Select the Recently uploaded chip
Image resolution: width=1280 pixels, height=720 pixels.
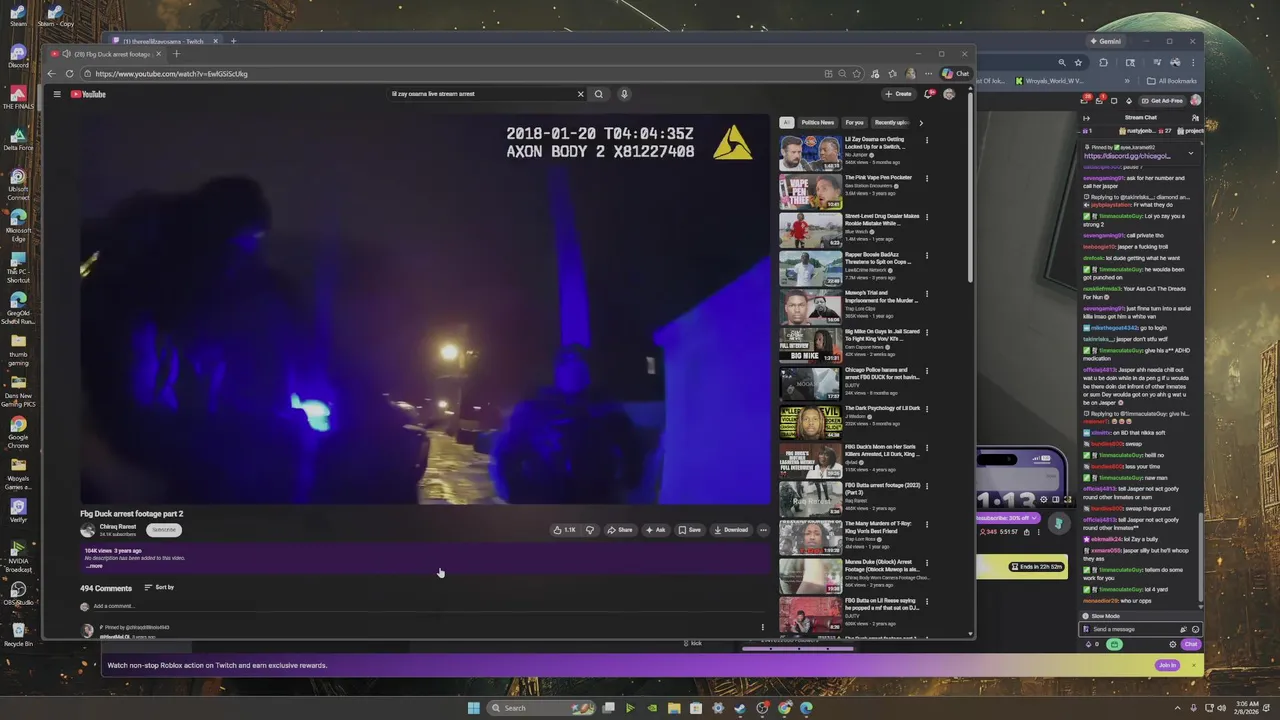pos(891,123)
